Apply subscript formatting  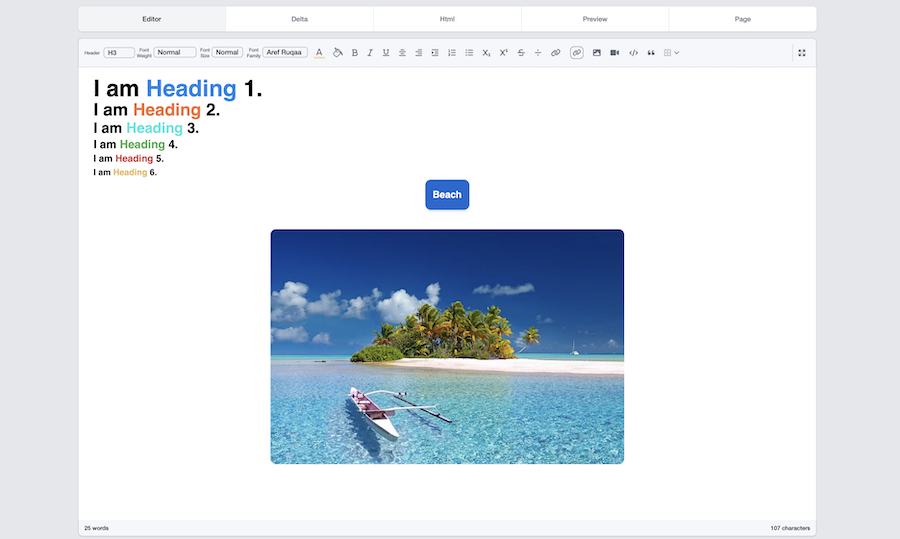(486, 53)
